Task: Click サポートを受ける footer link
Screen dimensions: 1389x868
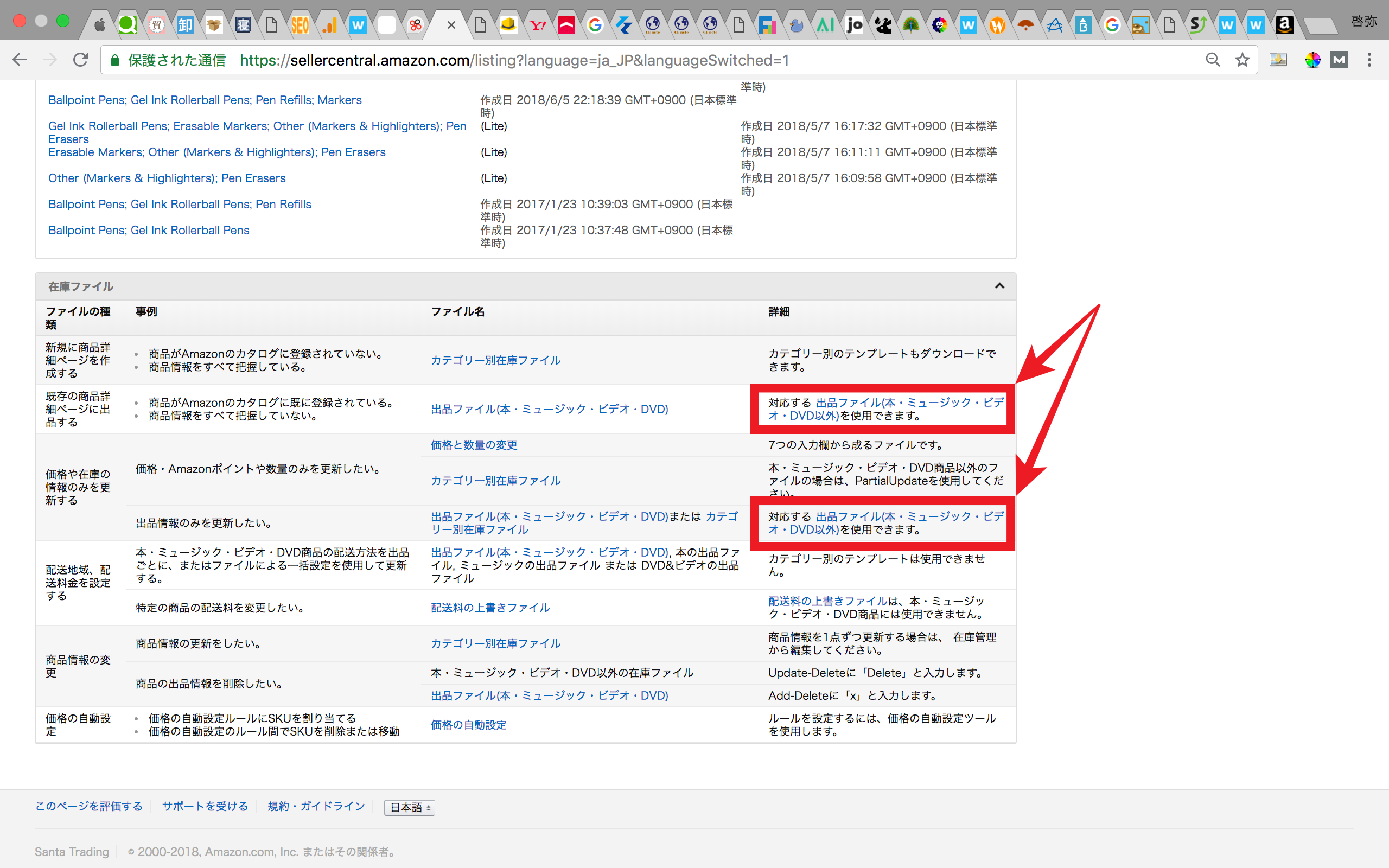Action: coord(205,806)
